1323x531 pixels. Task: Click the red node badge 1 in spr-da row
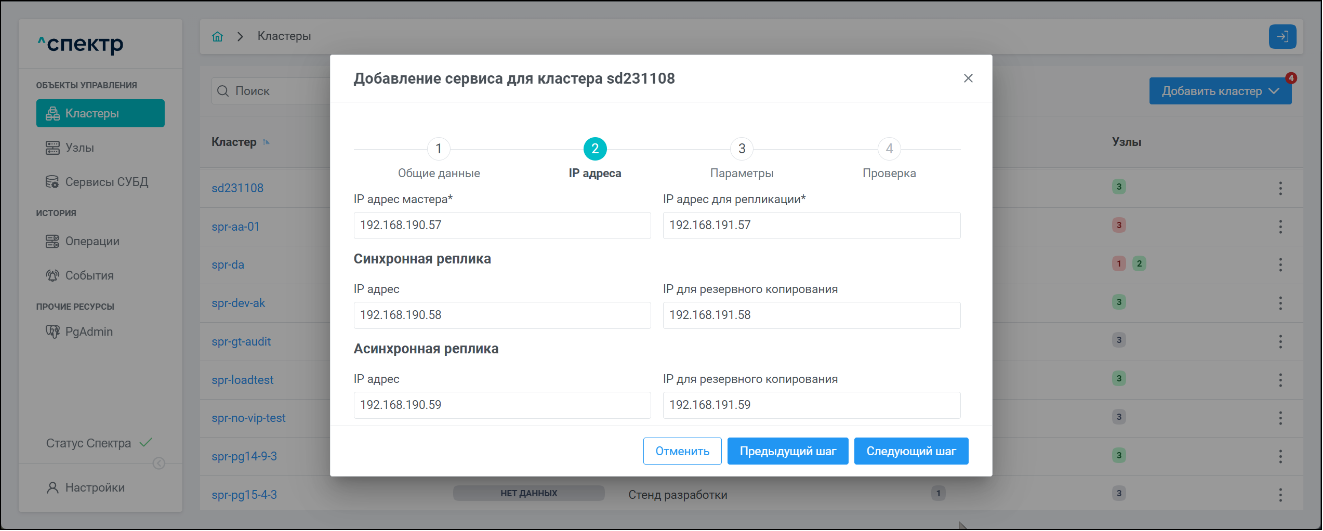[1120, 264]
